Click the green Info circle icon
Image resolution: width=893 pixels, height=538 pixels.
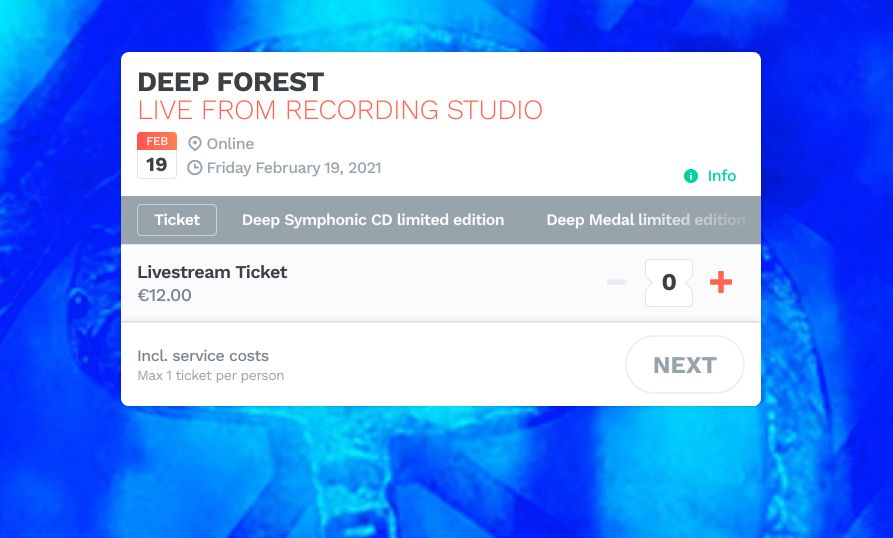(690, 176)
